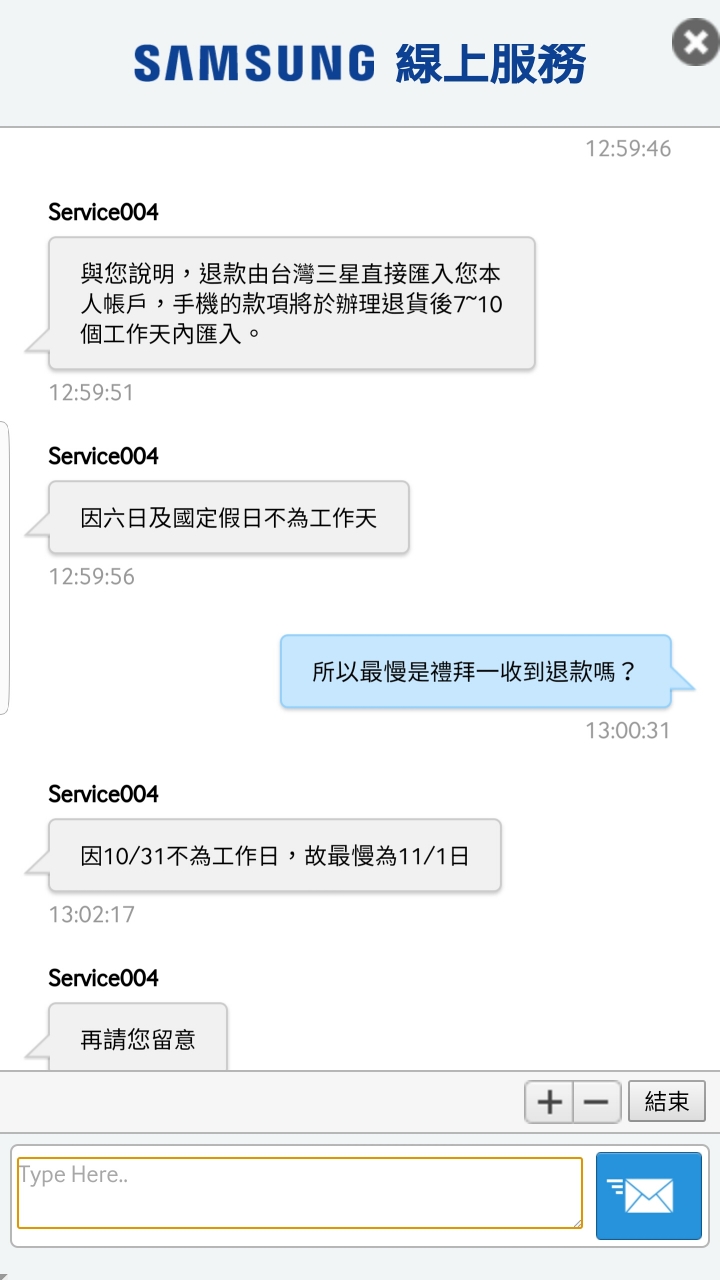Screen dimensions: 720x1280
Task: Focus the Type Here message box
Action: click(x=300, y=1193)
